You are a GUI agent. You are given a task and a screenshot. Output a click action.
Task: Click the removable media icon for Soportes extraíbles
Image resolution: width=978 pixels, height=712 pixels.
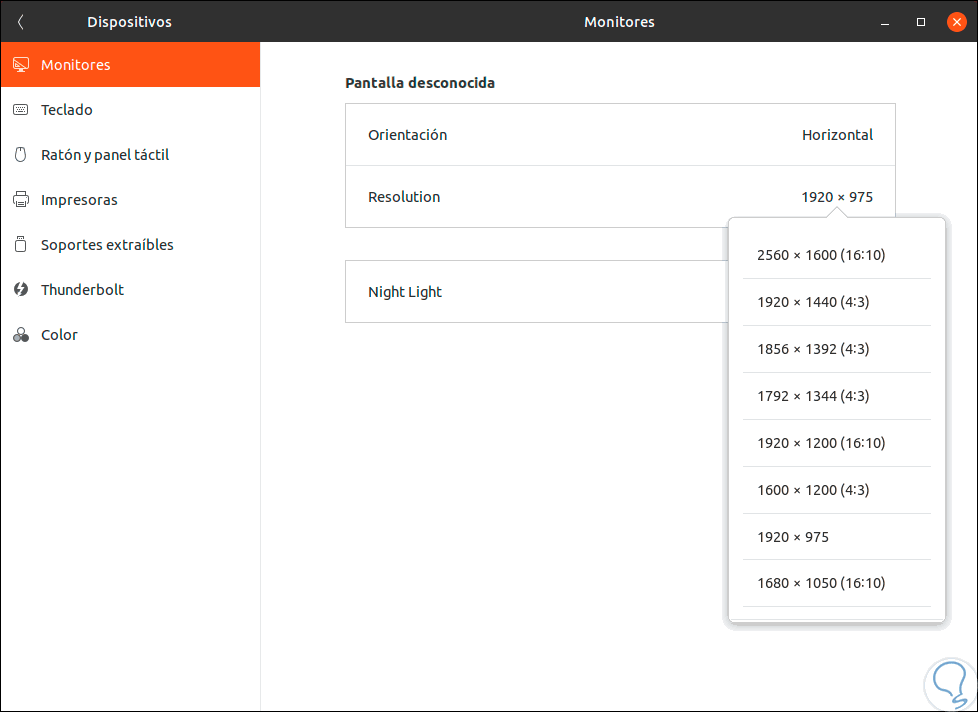click(x=20, y=245)
